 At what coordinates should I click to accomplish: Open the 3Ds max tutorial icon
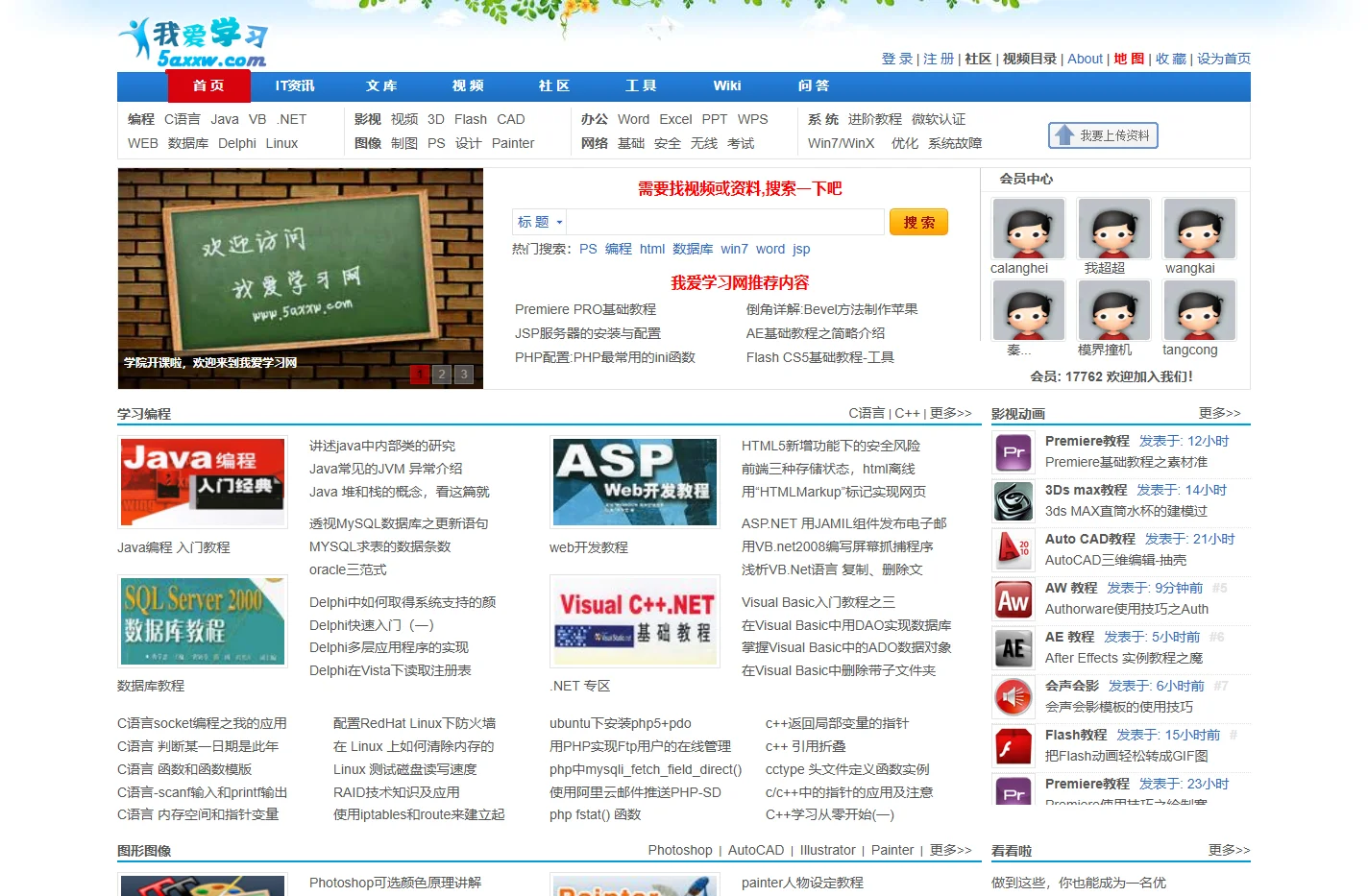pos(1013,501)
